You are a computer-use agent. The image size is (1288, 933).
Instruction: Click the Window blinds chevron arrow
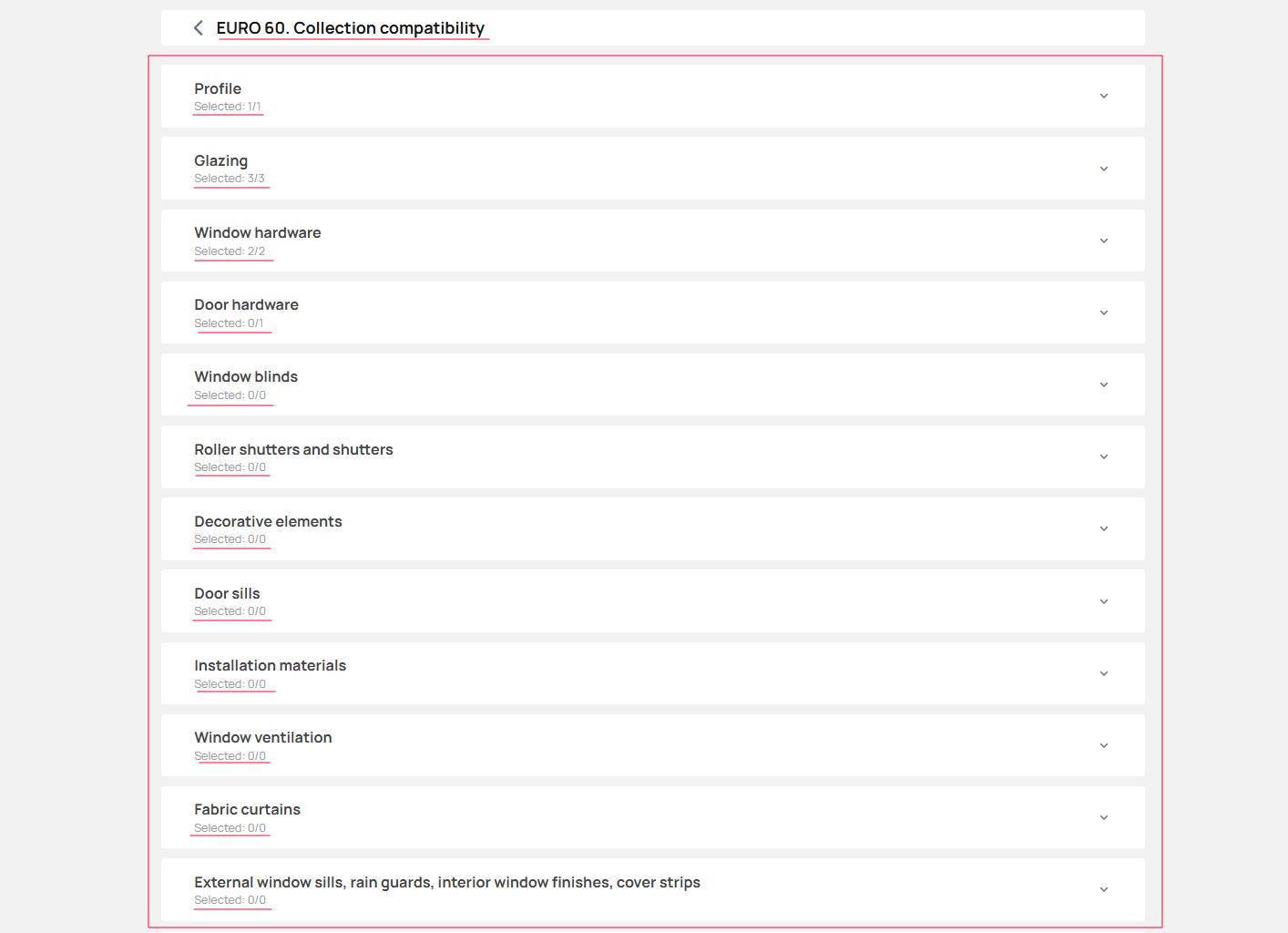[x=1103, y=384]
